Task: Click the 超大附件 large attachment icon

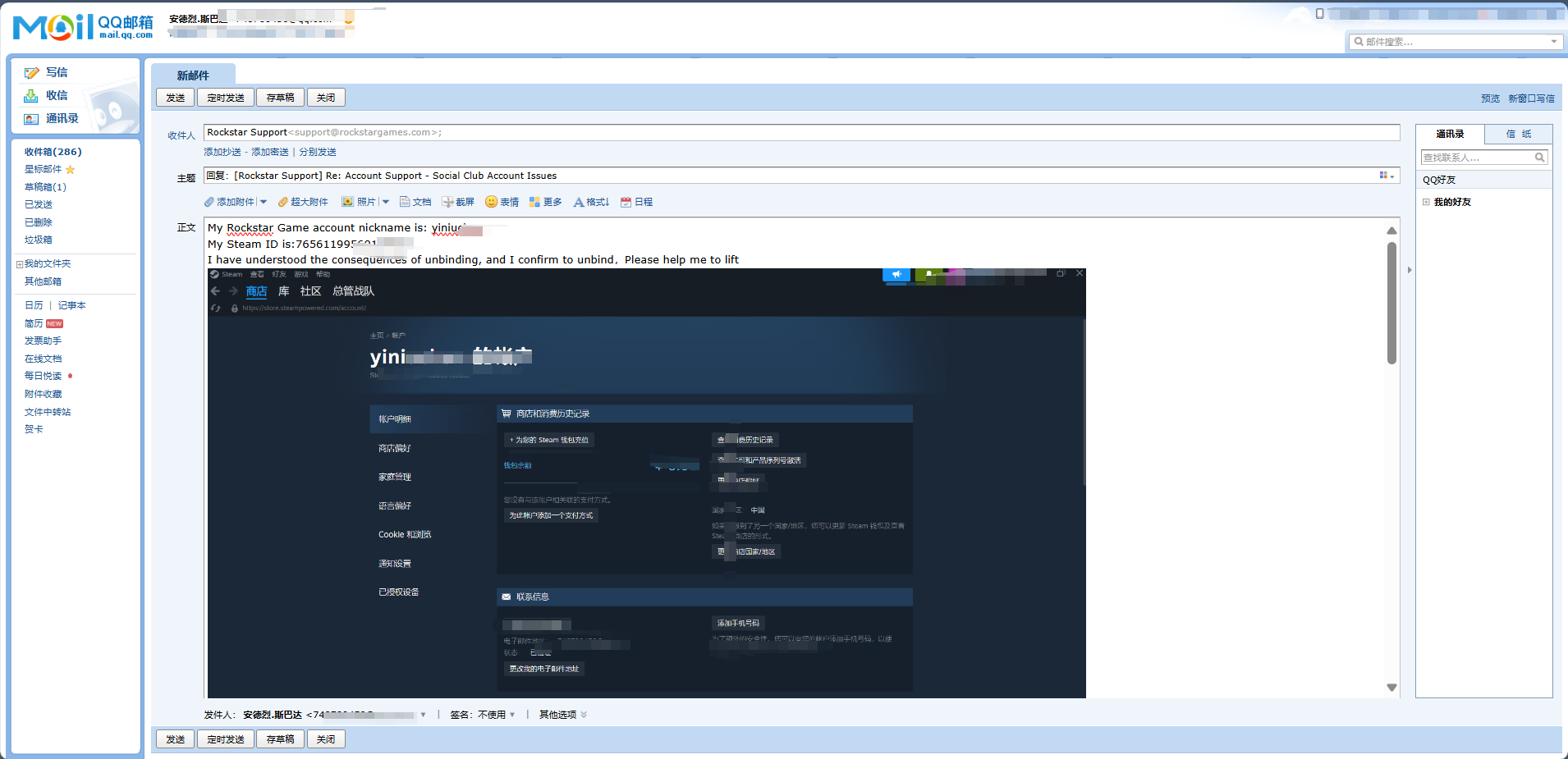Action: 283,202
